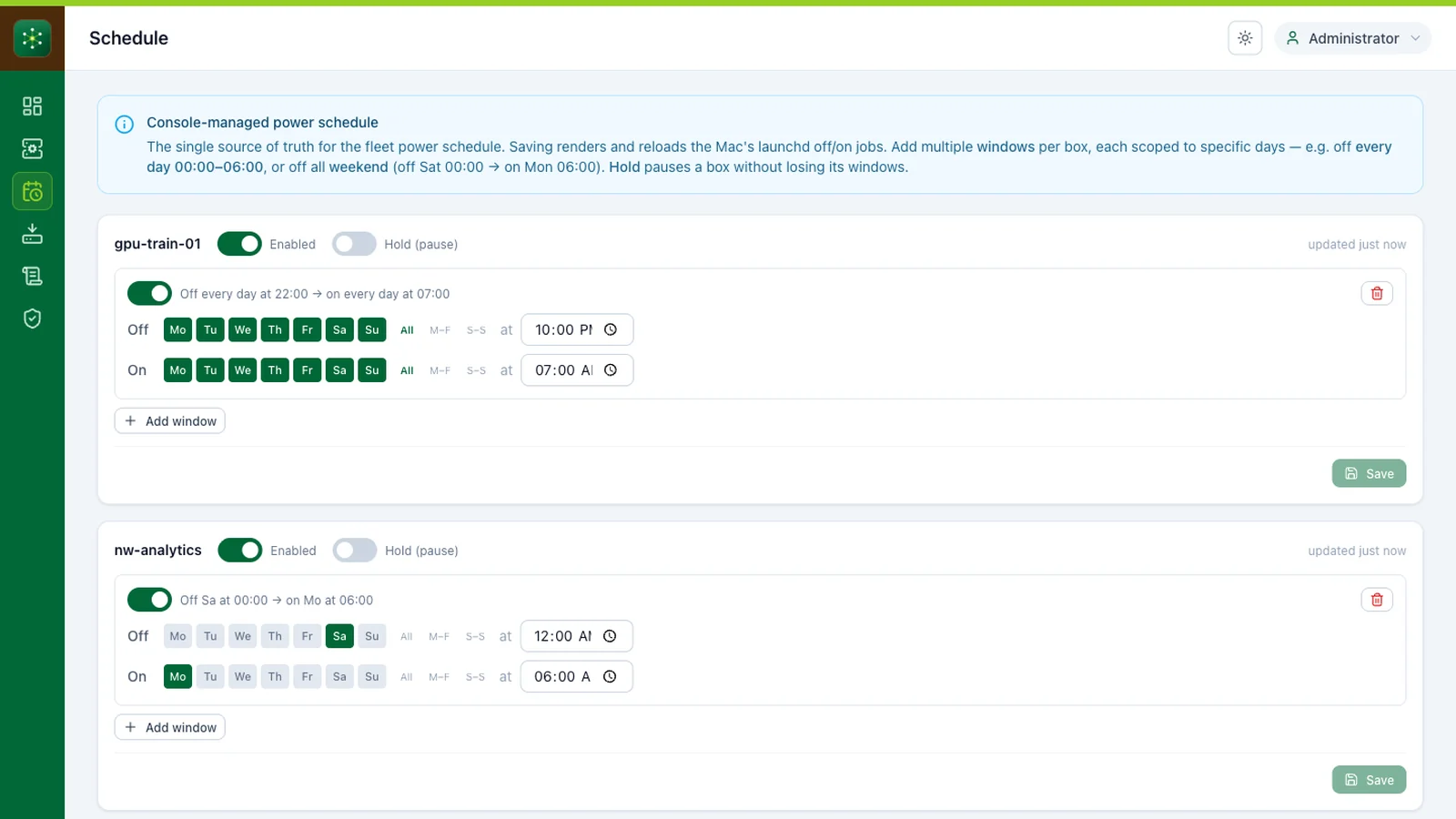This screenshot has width=1456, height=819.
Task: Click 'Off Sa at 00:00 → on Mo at 06:00' summary
Action: (277, 601)
